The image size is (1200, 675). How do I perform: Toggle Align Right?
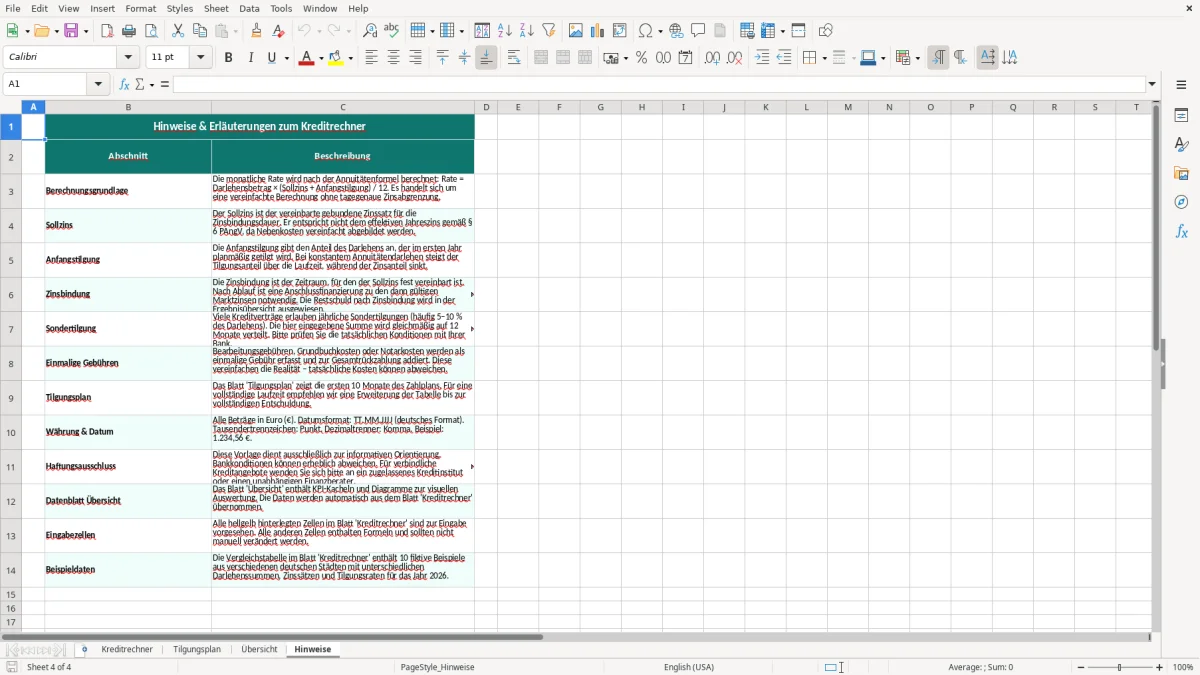pos(415,58)
